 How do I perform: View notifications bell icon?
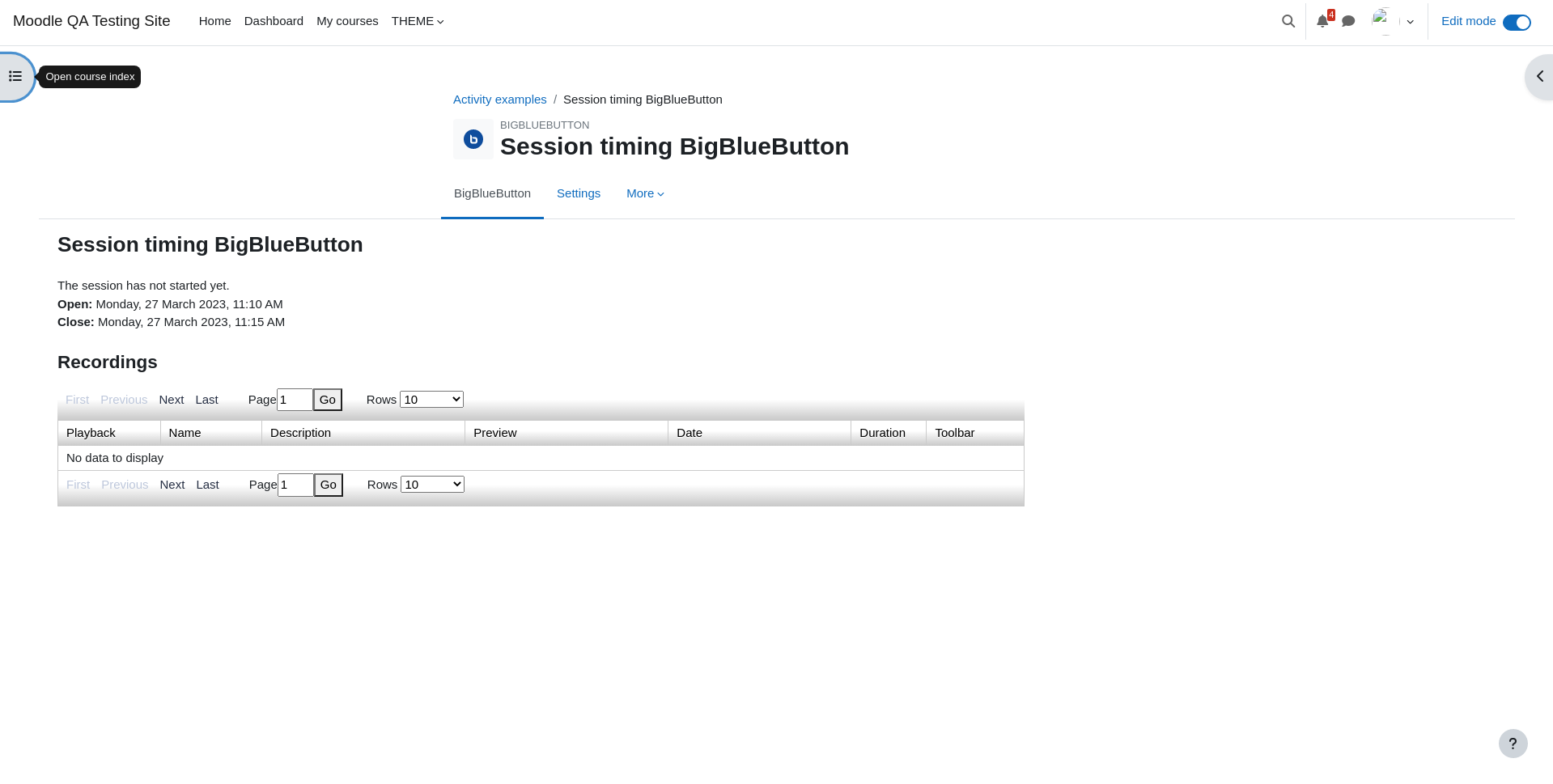[x=1322, y=21]
